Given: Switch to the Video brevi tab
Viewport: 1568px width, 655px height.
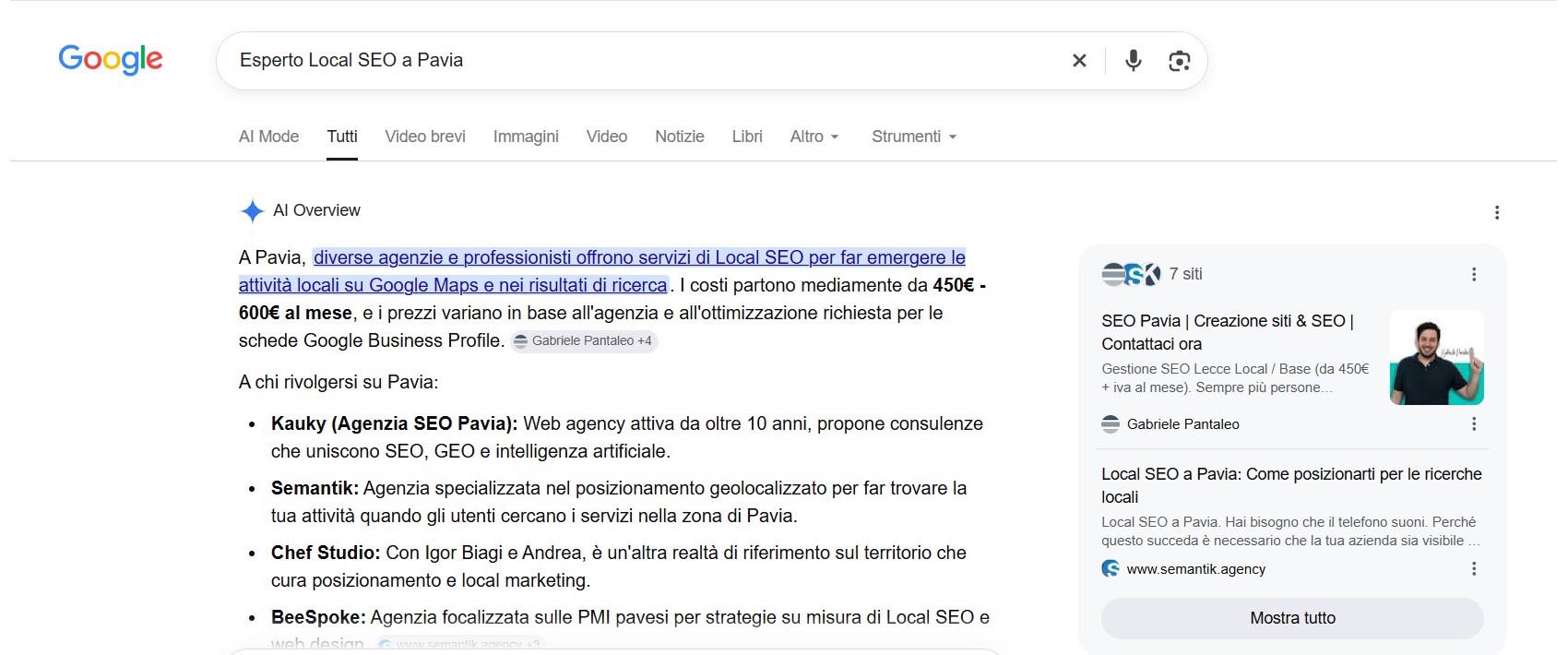Looking at the screenshot, I should click(x=425, y=137).
